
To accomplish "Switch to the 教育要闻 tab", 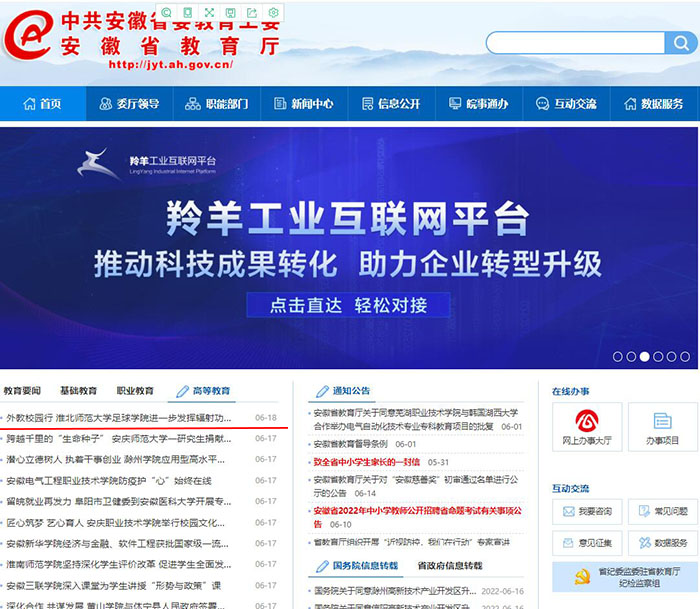I will click(22, 391).
